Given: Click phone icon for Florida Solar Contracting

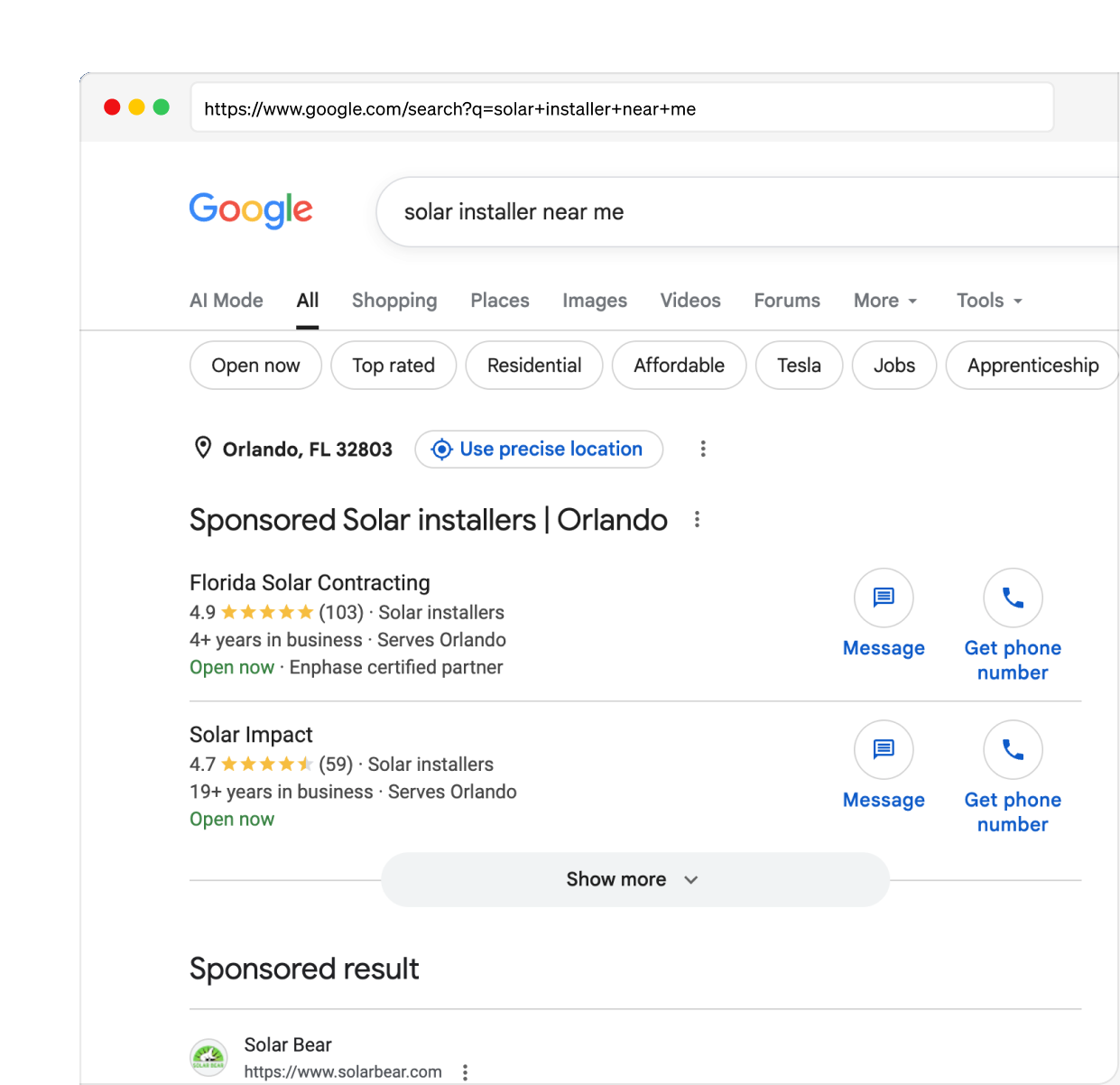Looking at the screenshot, I should click(x=1013, y=598).
